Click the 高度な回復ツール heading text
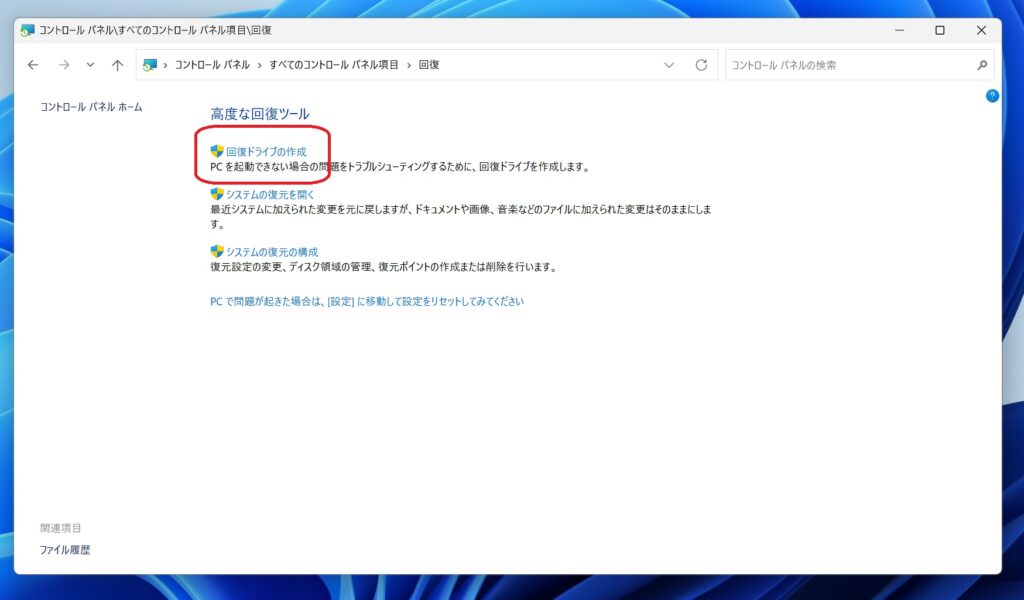The width and height of the screenshot is (1024, 600). 260,114
